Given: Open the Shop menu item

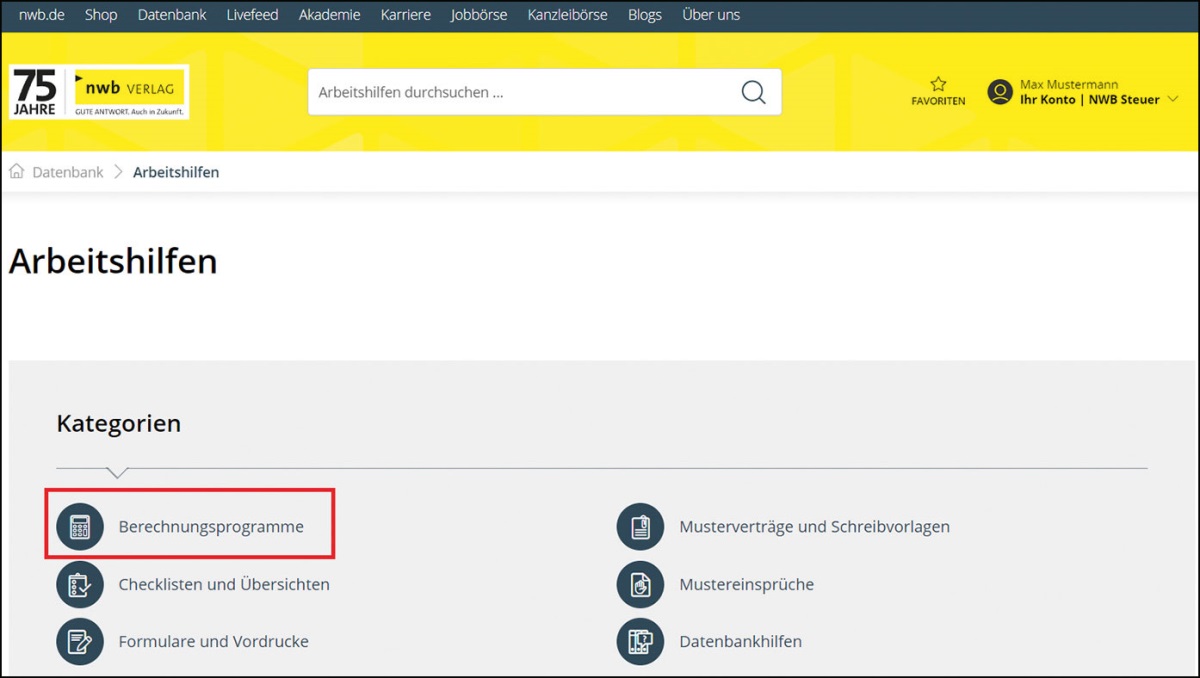Looking at the screenshot, I should pyautogui.click(x=101, y=15).
